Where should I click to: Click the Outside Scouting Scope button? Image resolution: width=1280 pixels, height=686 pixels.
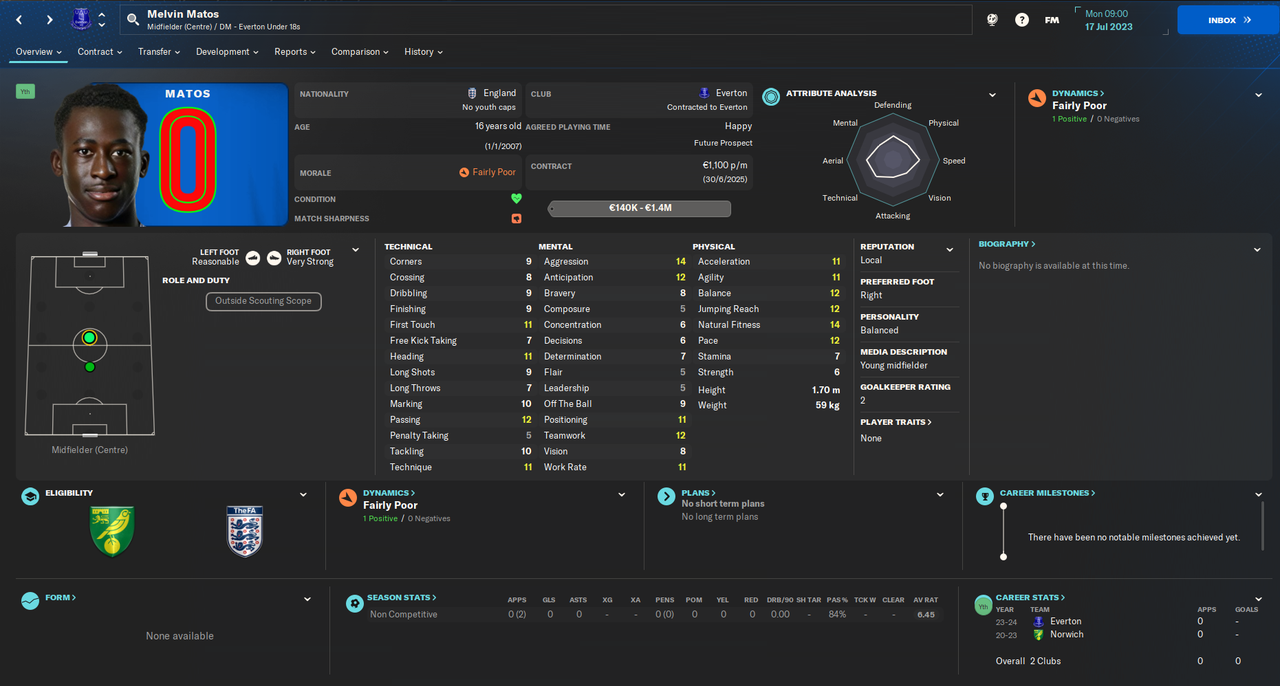(x=264, y=301)
